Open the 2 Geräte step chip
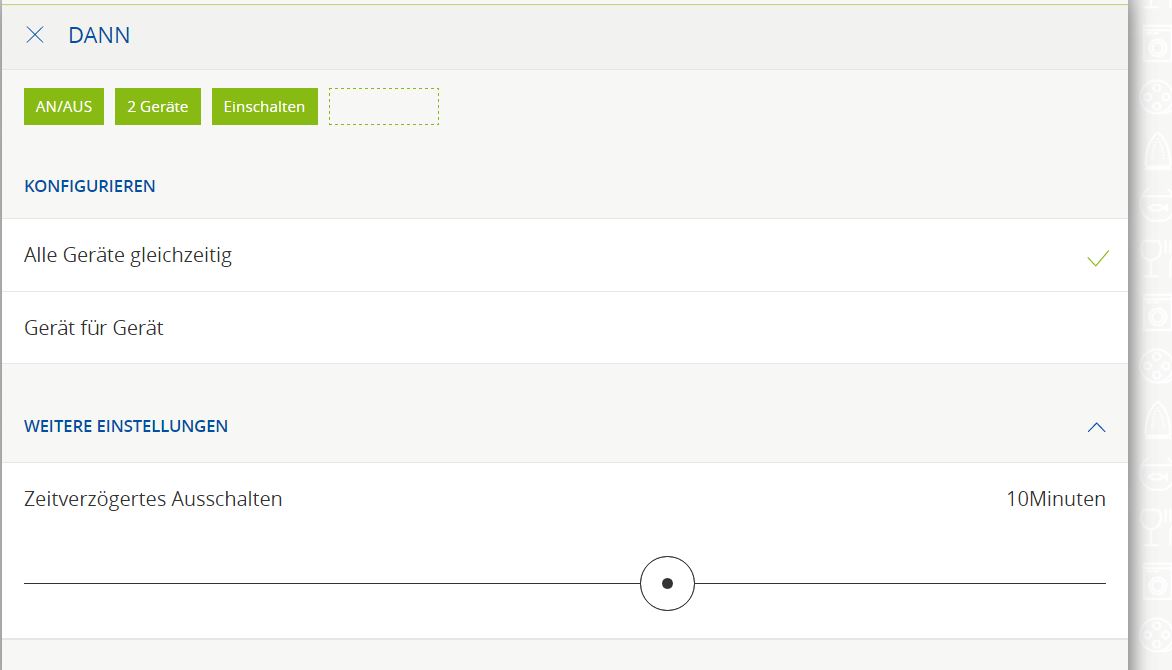1172x670 pixels. tap(158, 107)
